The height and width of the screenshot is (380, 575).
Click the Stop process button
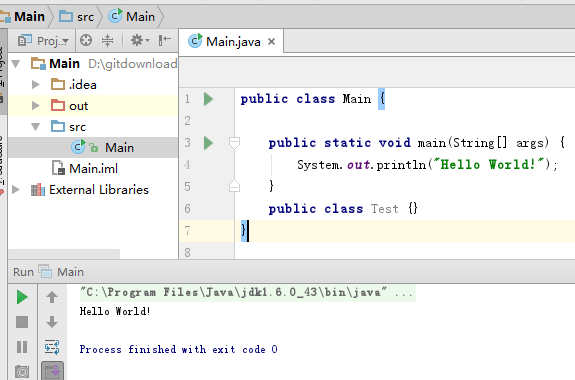tap(22, 322)
